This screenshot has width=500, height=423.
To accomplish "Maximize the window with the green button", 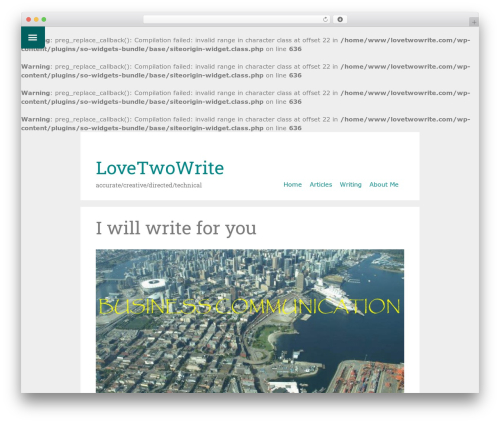I will pyautogui.click(x=44, y=20).
